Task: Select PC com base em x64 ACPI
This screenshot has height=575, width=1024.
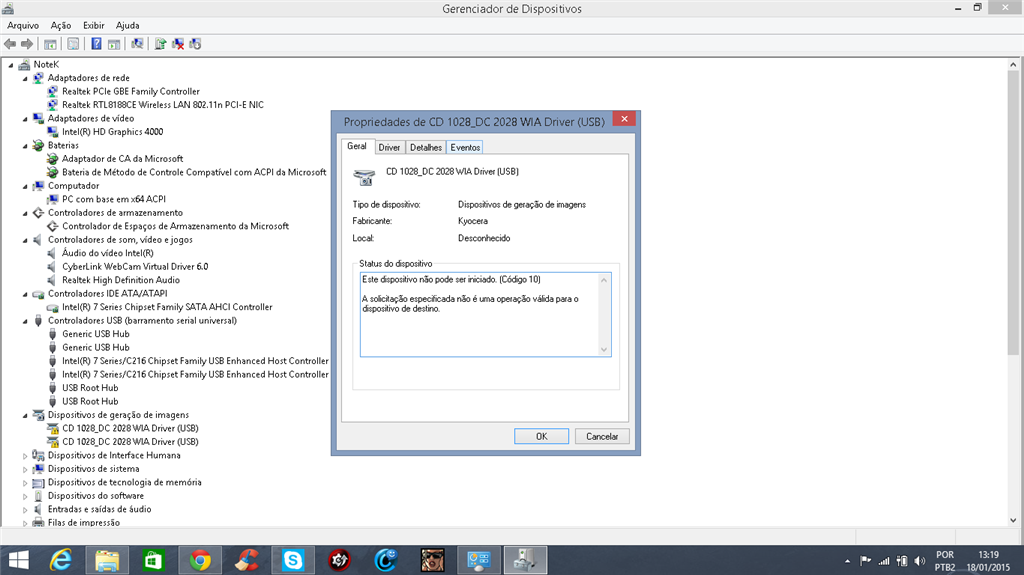Action: point(114,199)
